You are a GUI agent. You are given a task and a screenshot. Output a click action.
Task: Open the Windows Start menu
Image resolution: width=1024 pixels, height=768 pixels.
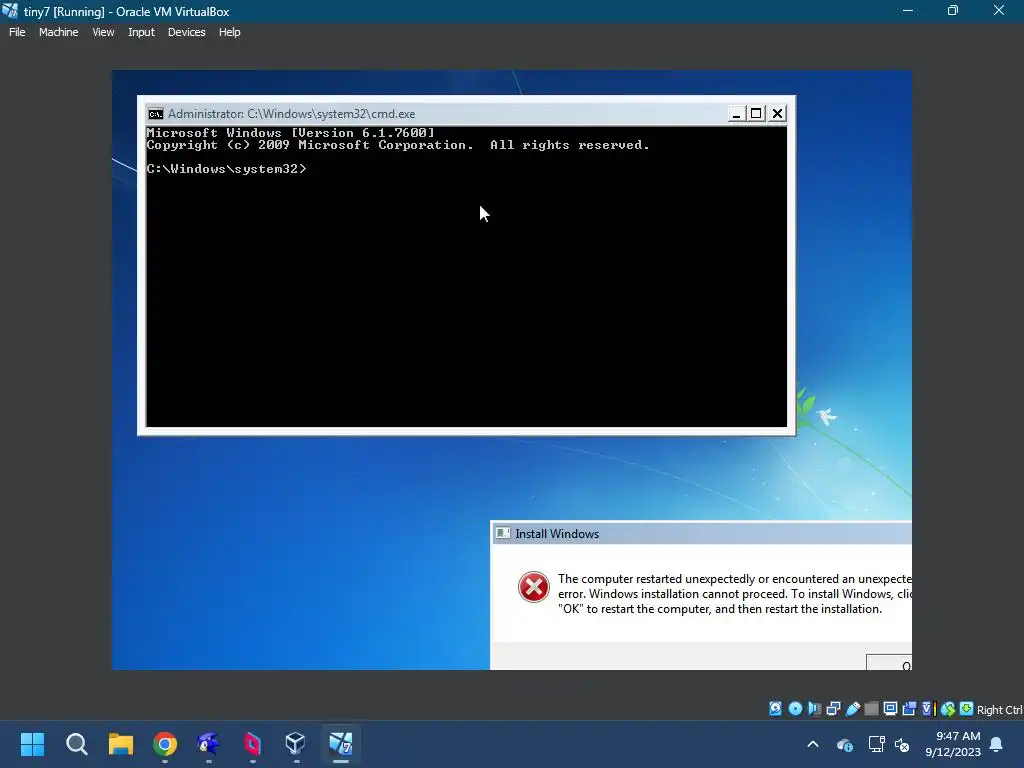[32, 744]
